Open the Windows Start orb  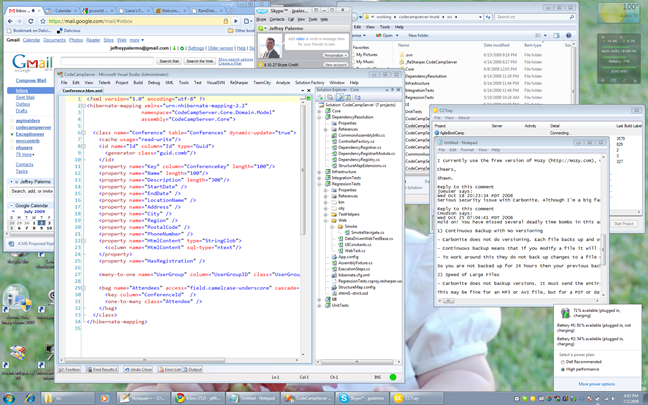click(x=9, y=398)
